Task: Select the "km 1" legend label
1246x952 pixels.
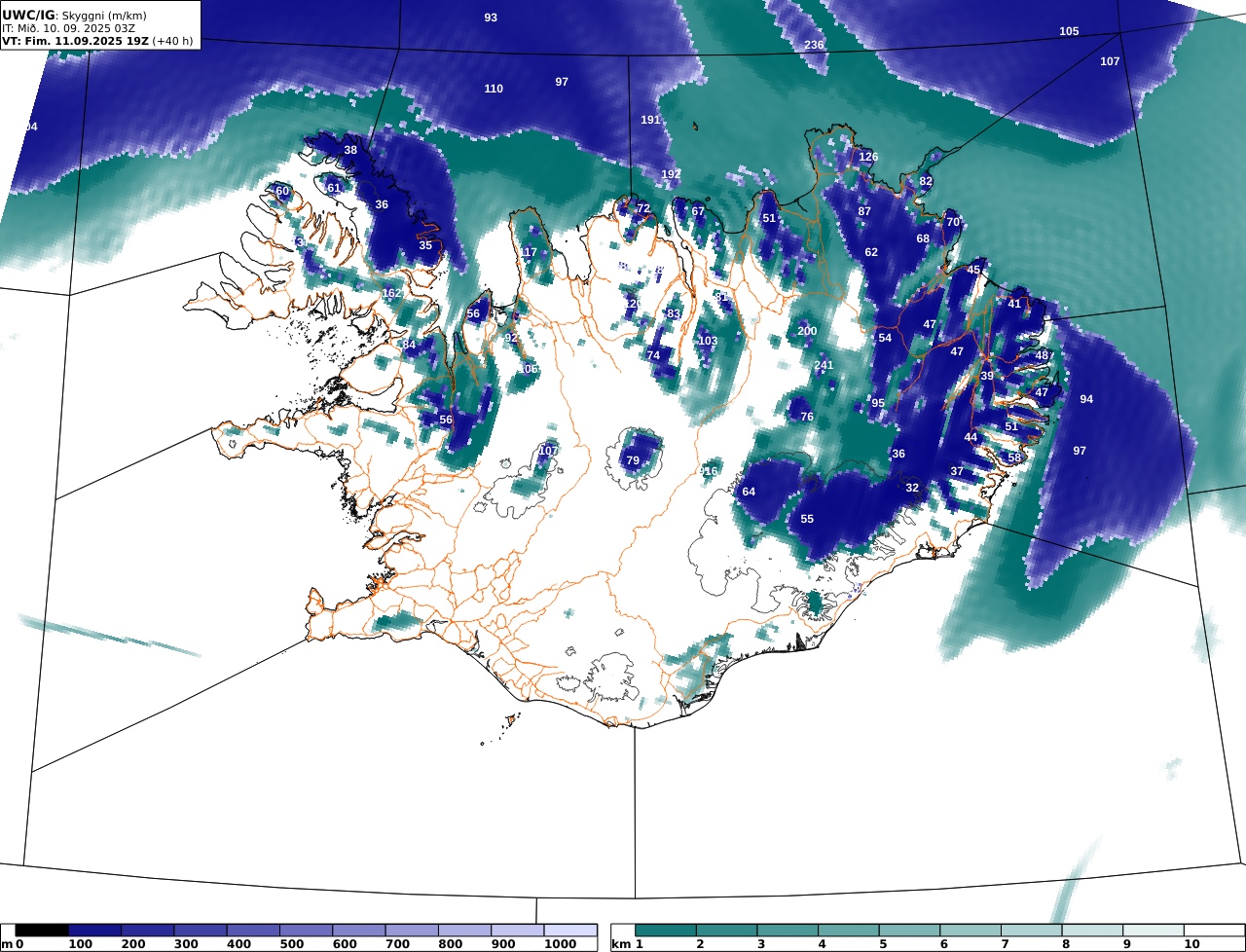Action: pyautogui.click(x=627, y=944)
